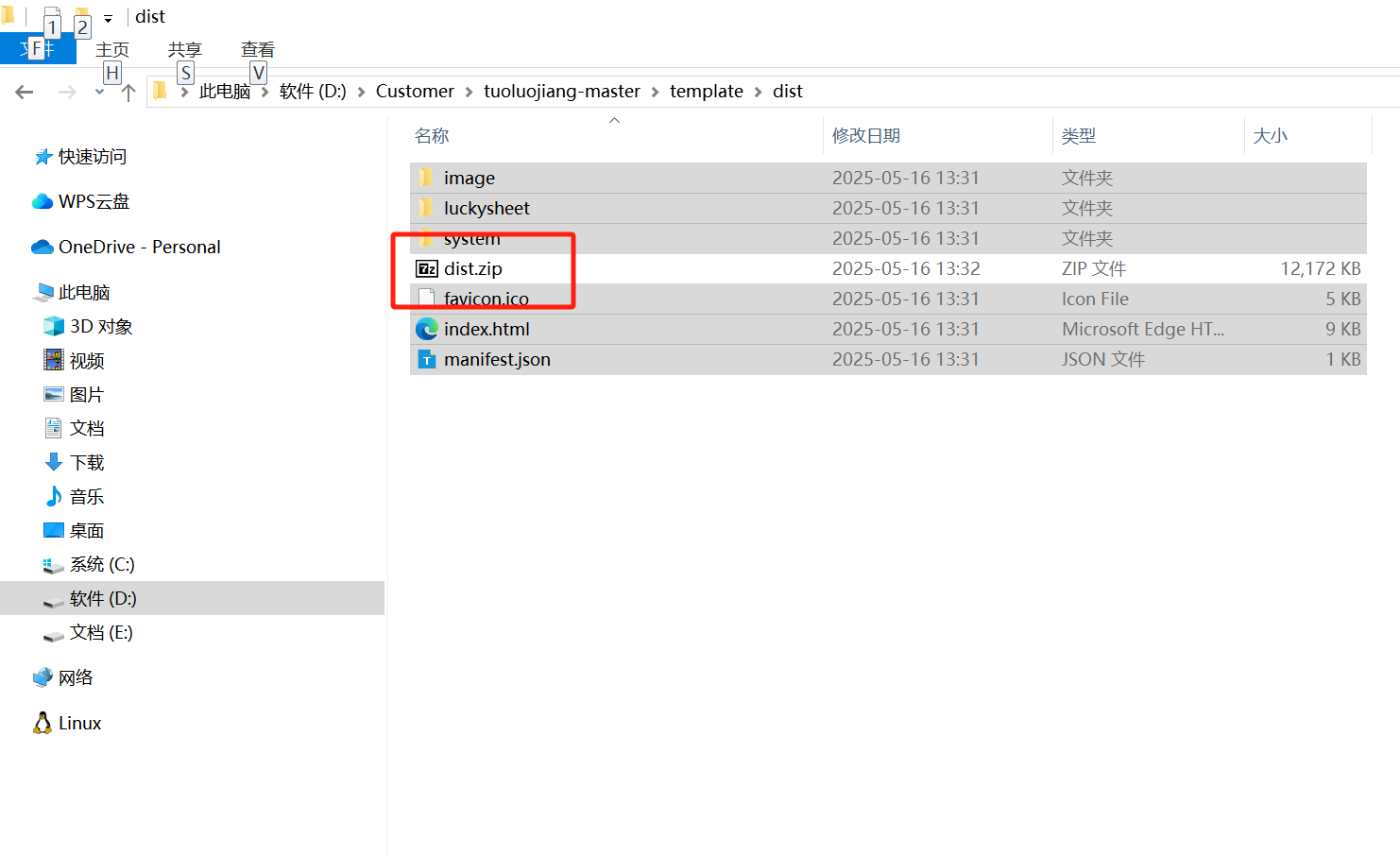This screenshot has width=1400, height=856.
Task: Select 系统 (C:) drive in sidebar
Action: coord(101,564)
